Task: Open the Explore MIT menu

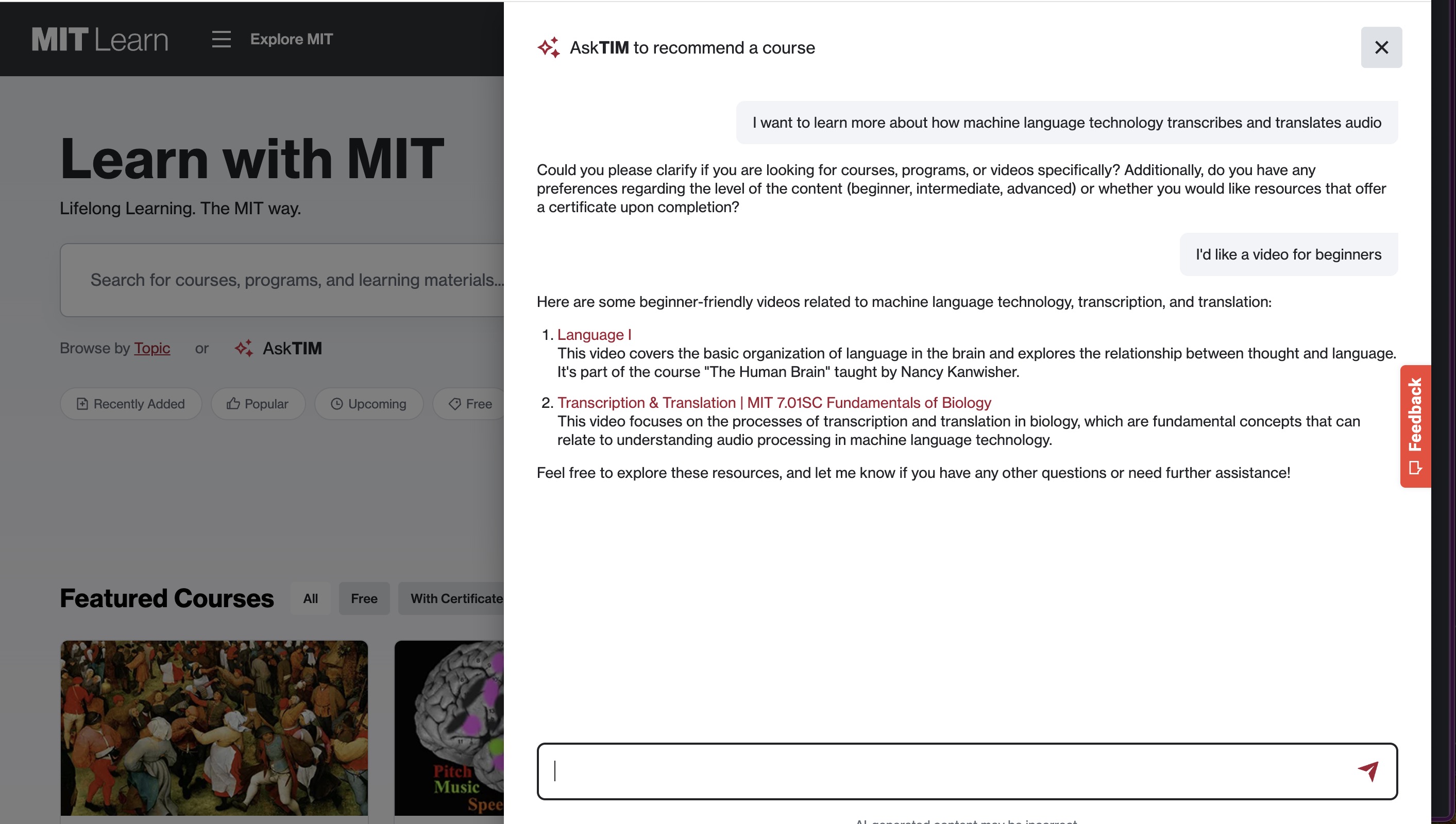Action: coord(292,39)
